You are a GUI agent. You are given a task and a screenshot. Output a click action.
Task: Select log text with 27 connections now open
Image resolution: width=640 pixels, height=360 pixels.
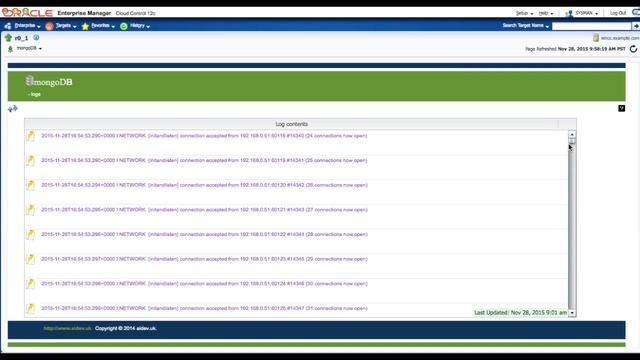point(204,209)
